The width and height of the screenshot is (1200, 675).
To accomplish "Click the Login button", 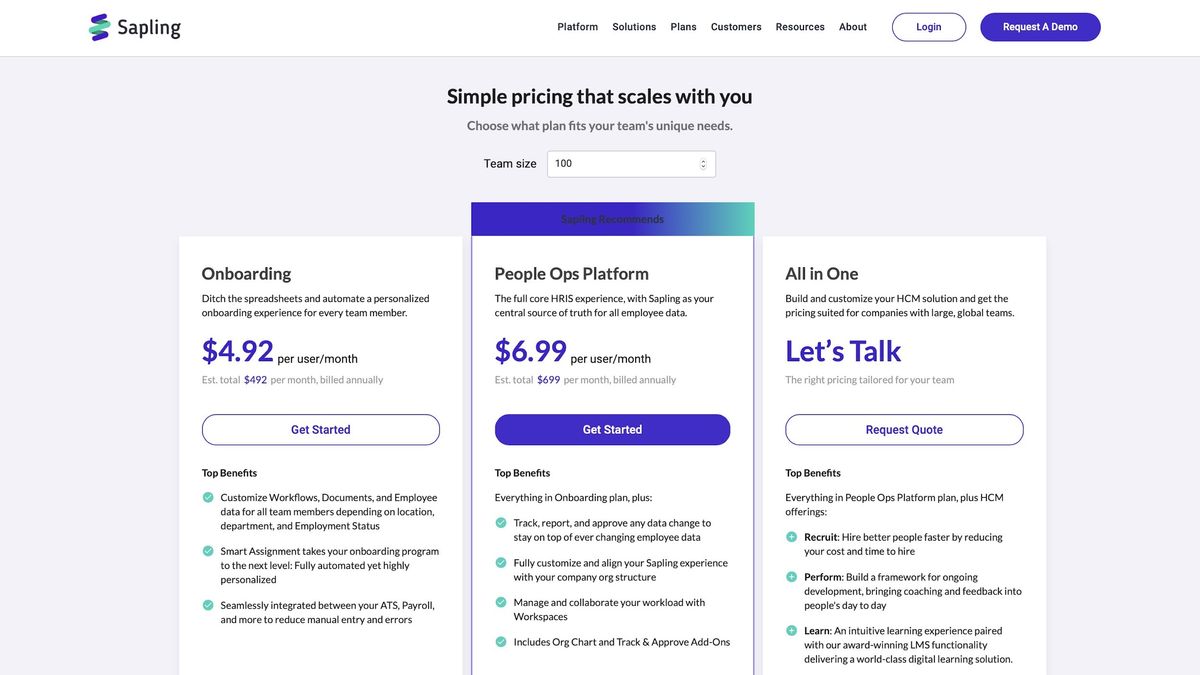I will pos(928,28).
